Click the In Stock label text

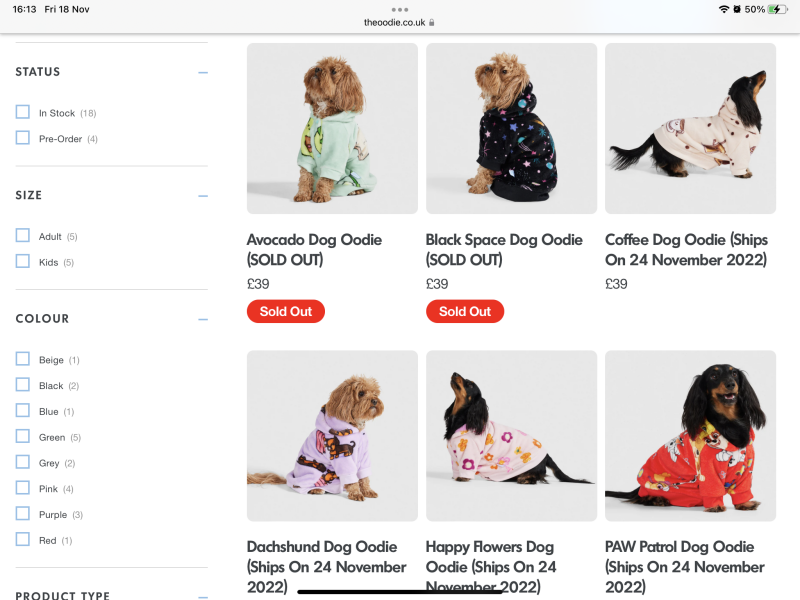57,113
